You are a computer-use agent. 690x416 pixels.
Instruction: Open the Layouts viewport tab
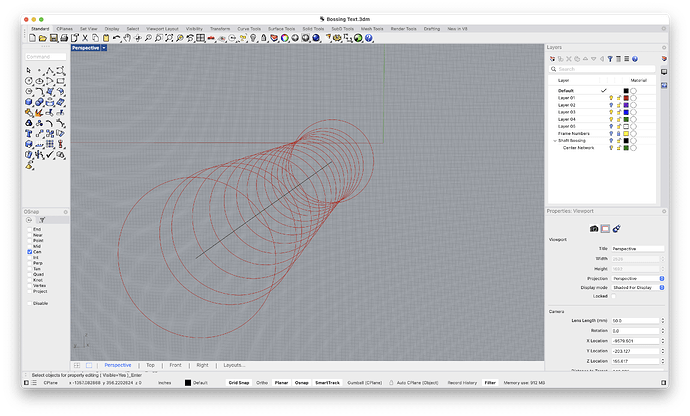click(234, 365)
